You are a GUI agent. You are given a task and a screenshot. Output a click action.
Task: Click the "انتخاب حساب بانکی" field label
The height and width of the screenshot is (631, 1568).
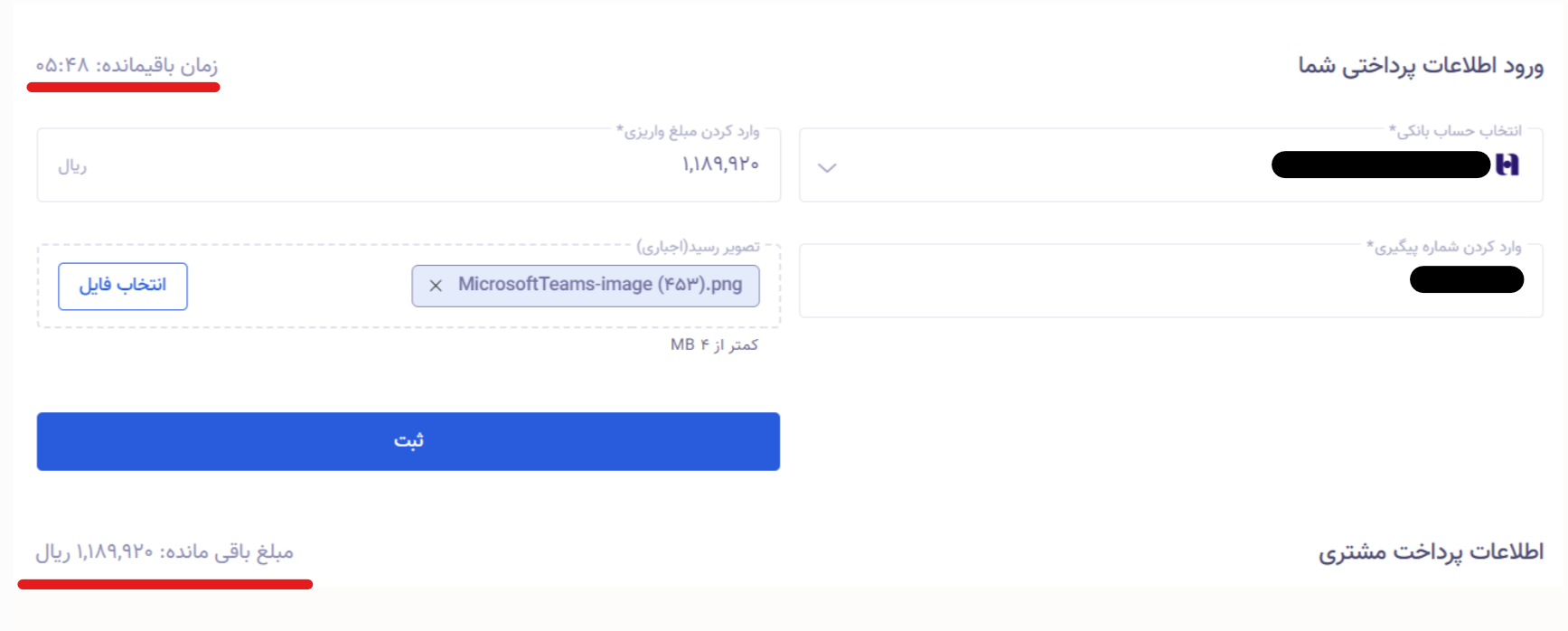coord(1455,131)
